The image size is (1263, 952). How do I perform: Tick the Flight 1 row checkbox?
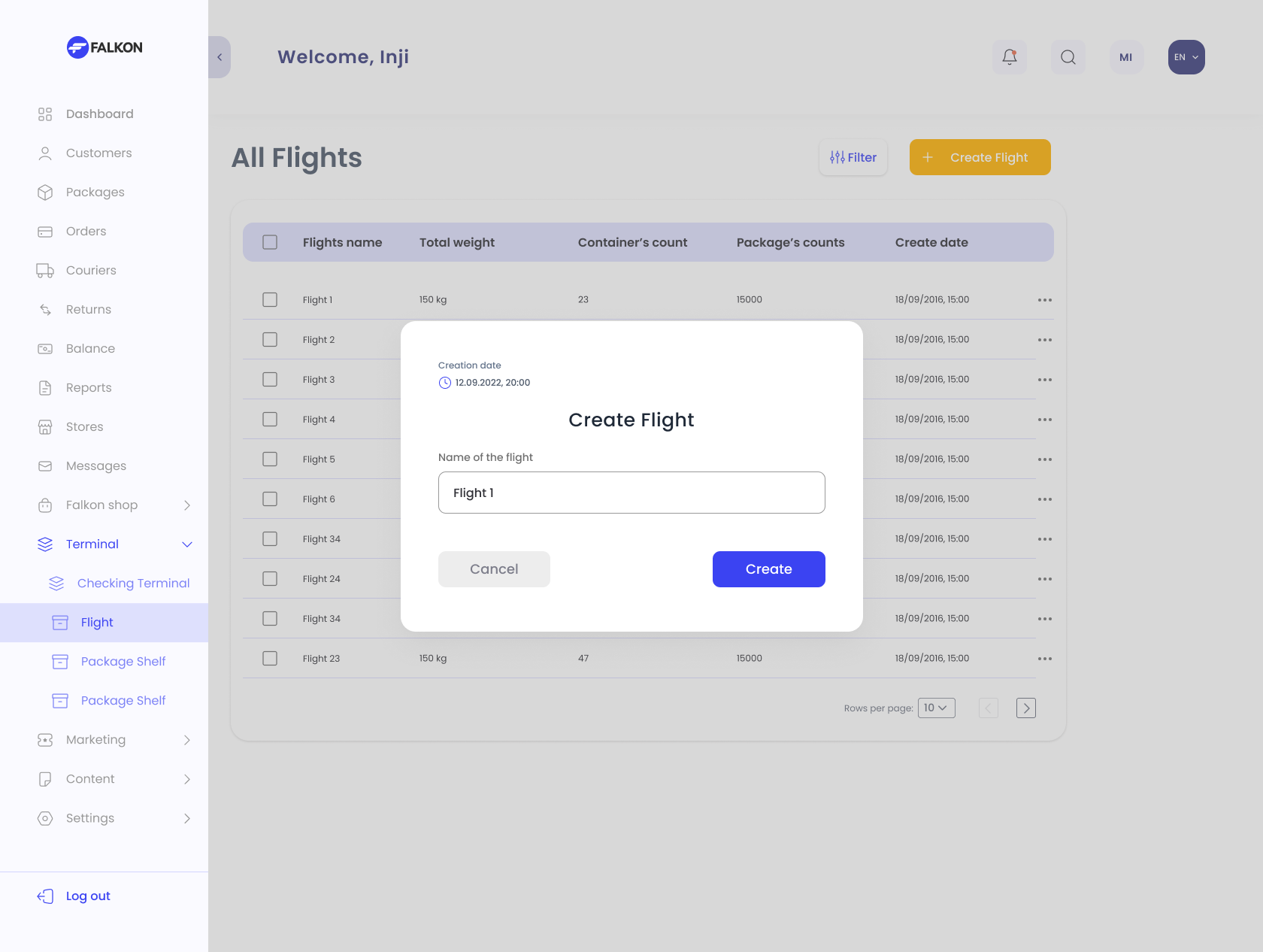tap(270, 300)
